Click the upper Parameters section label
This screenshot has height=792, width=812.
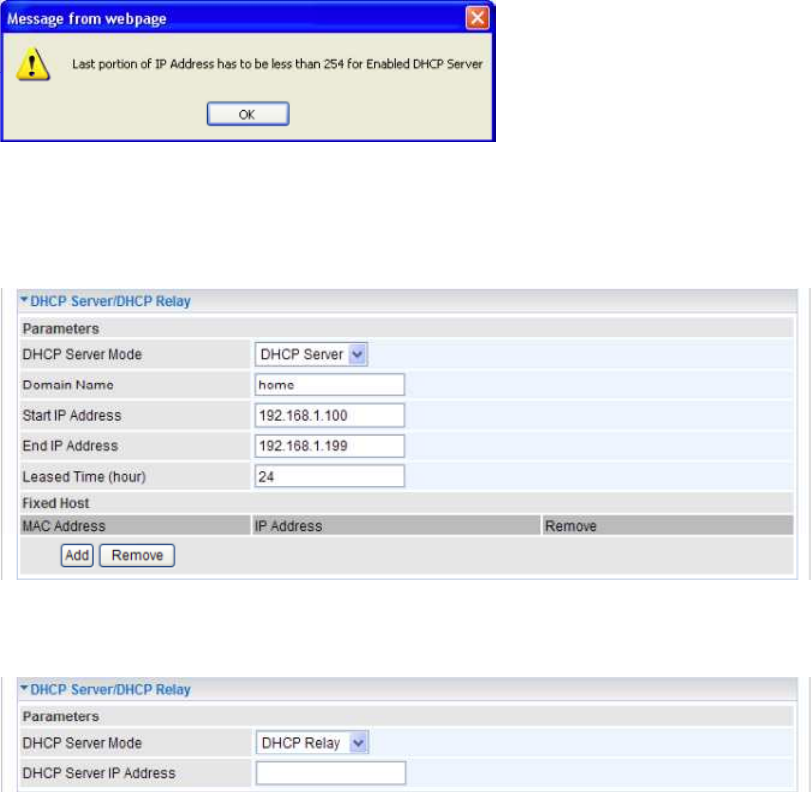[61, 328]
